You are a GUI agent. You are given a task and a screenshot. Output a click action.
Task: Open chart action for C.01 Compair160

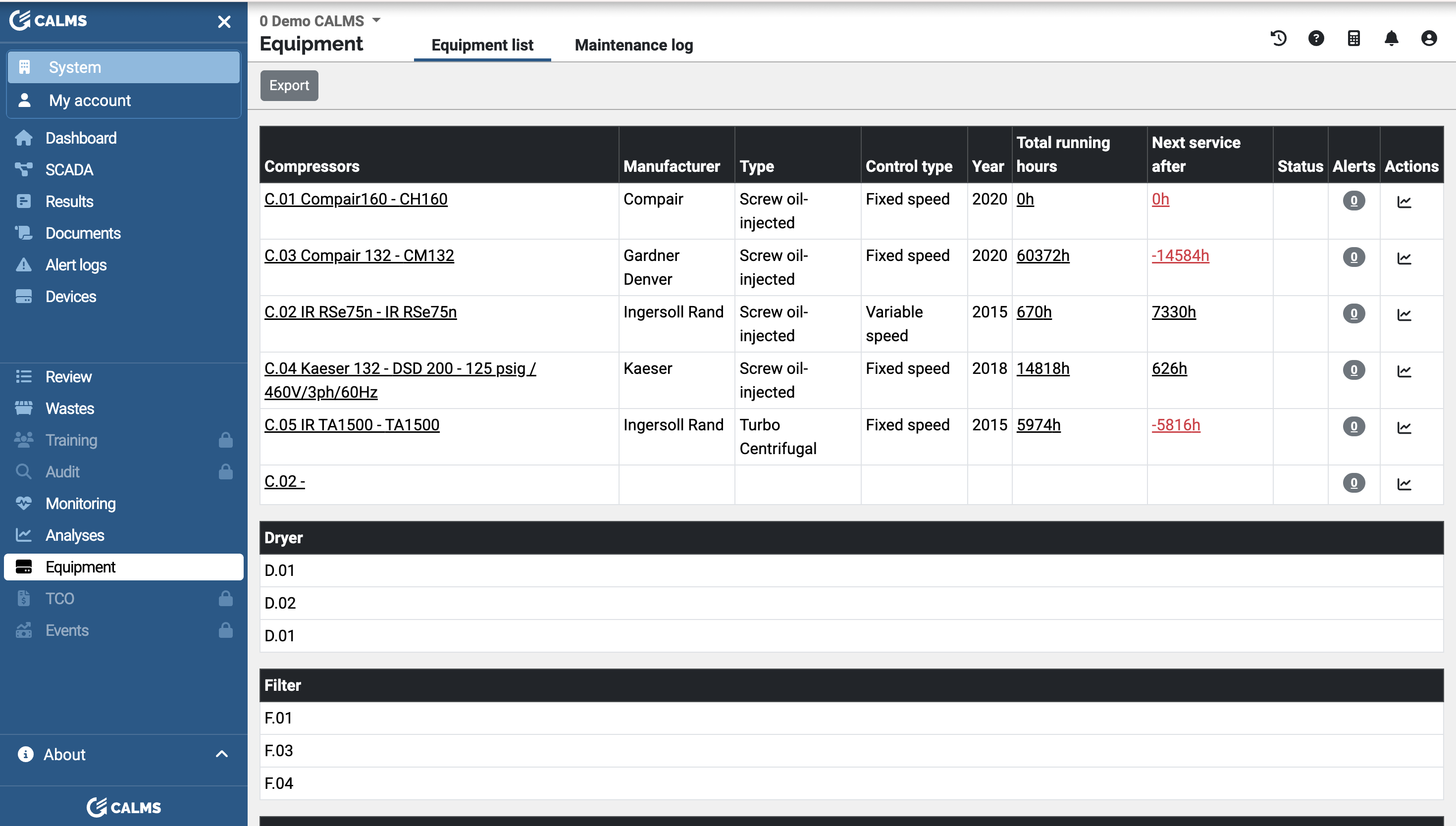point(1404,202)
